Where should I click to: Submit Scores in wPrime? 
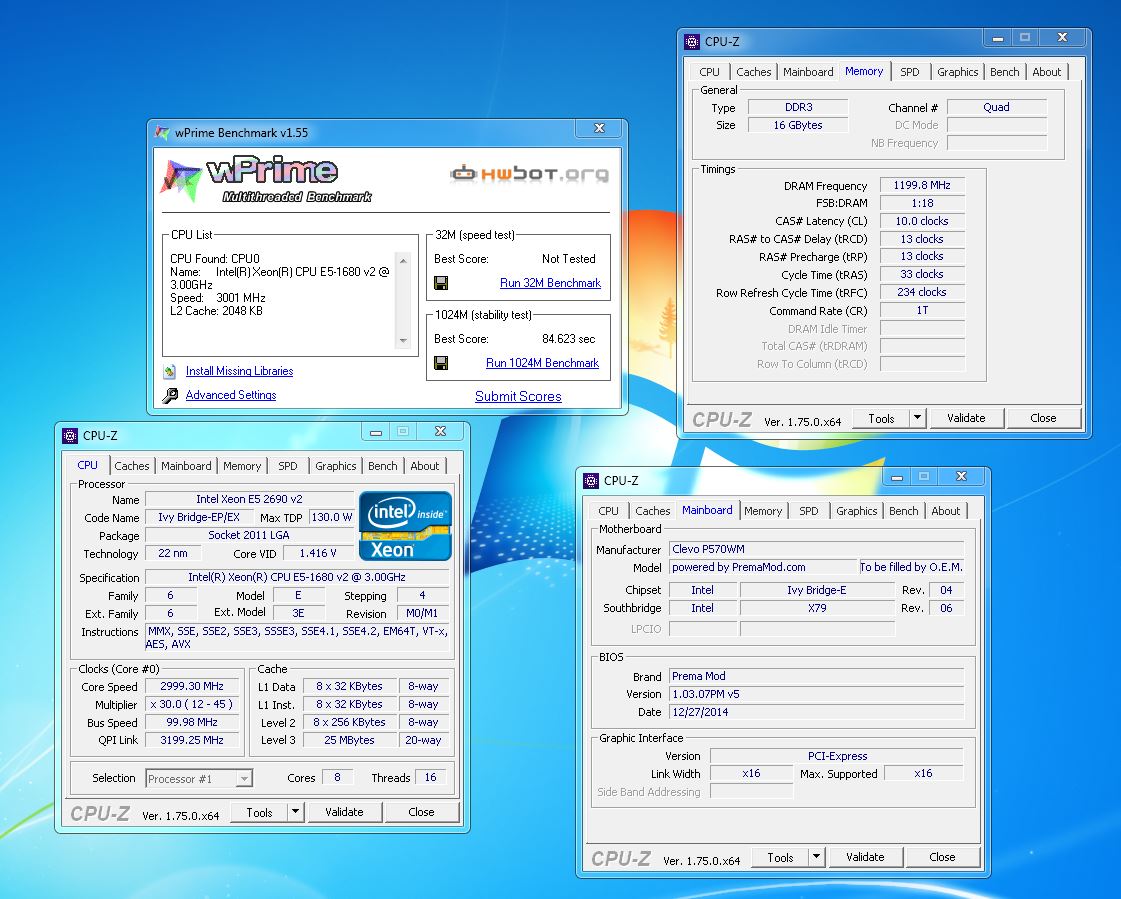[x=518, y=397]
